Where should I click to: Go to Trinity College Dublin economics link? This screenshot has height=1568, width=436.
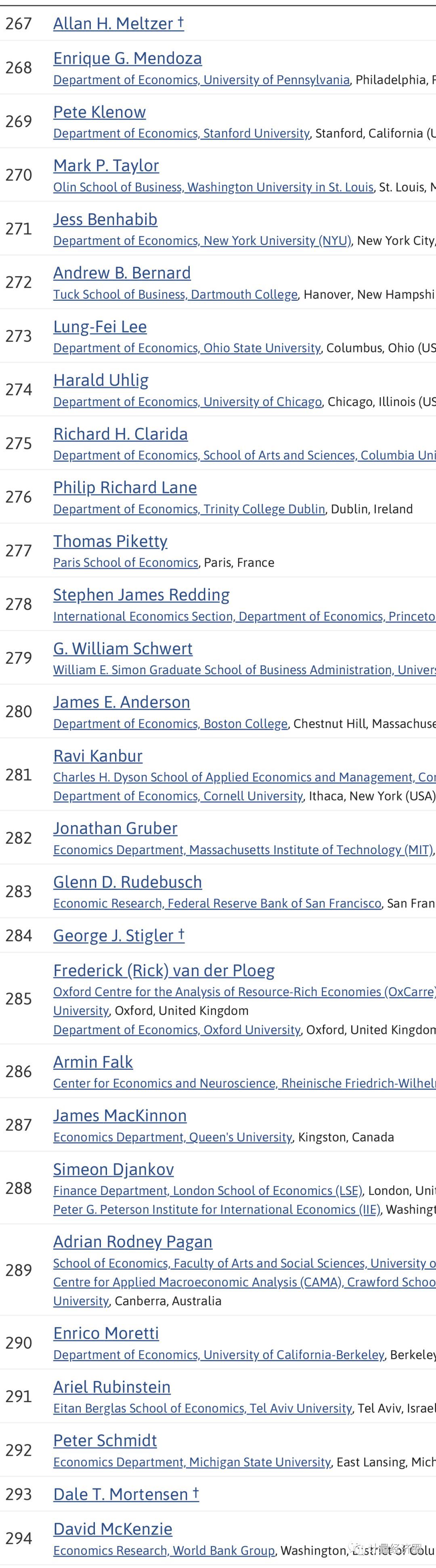(189, 509)
